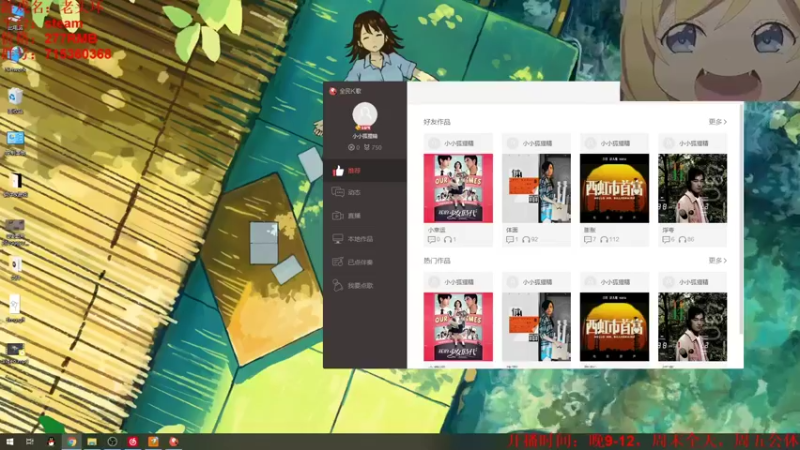Click the headphone icon on the 体面 card
The height and width of the screenshot is (450, 800).
(526, 239)
